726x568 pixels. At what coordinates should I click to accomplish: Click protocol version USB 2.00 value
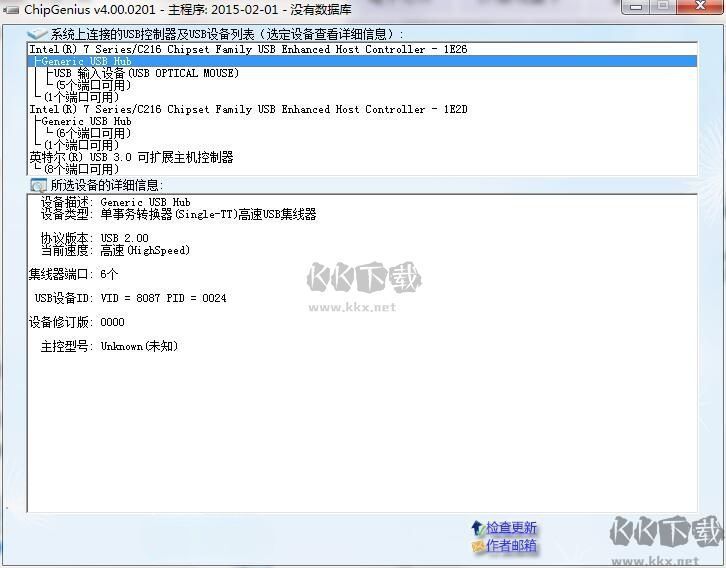(125, 238)
